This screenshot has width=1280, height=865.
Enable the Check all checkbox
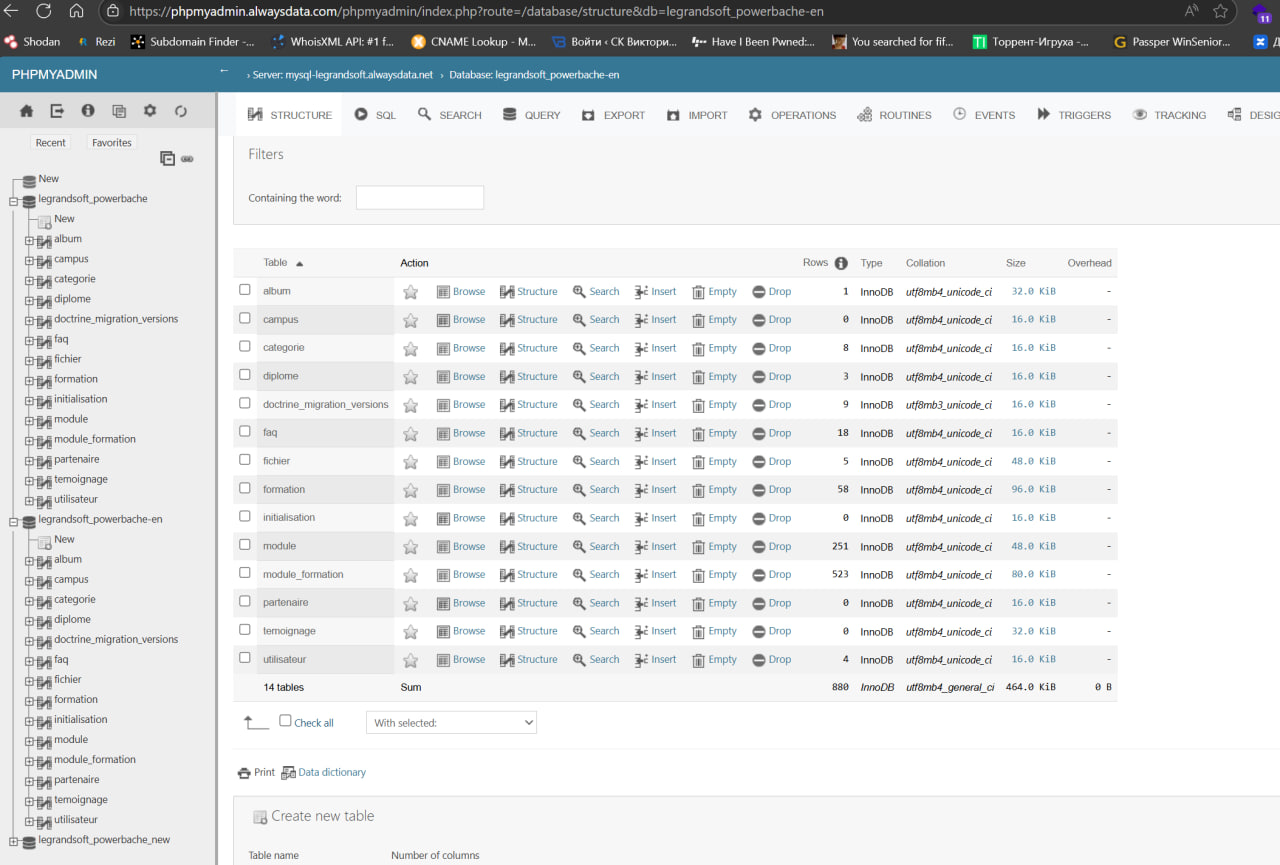click(x=286, y=721)
